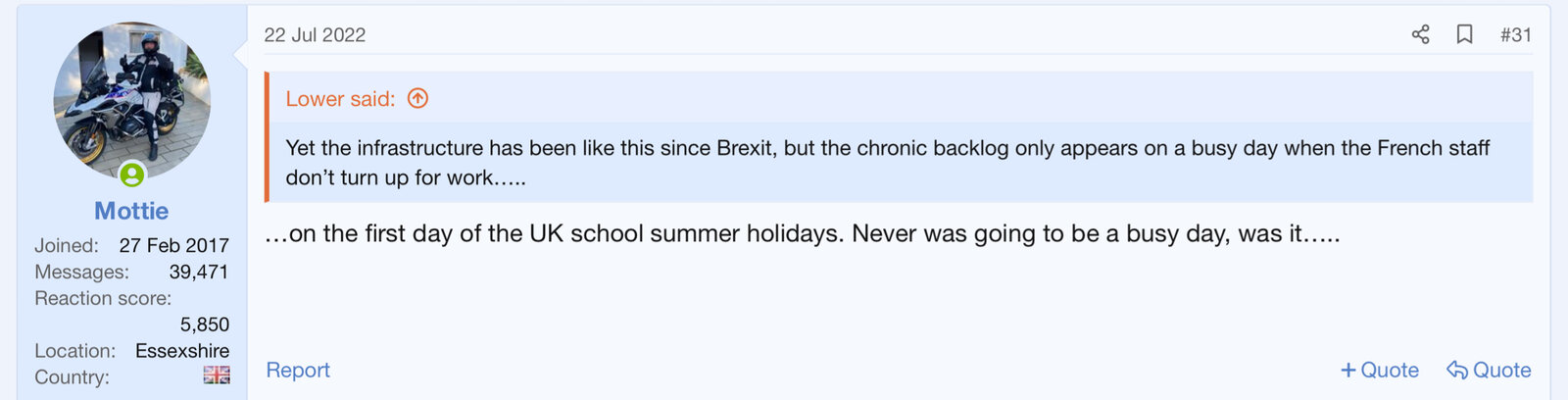Click the "Country:" label in user info
This screenshot has width=1568, height=400.
72,377
